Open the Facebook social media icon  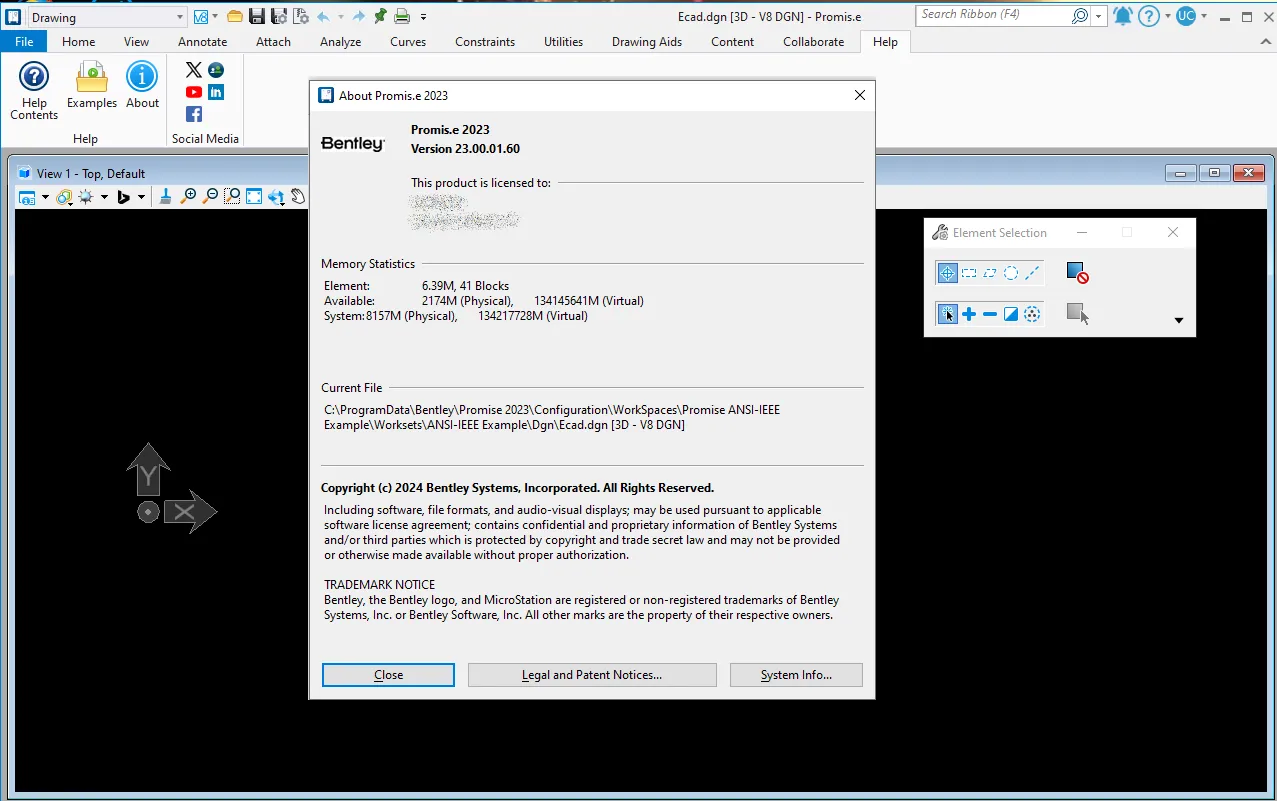[194, 114]
